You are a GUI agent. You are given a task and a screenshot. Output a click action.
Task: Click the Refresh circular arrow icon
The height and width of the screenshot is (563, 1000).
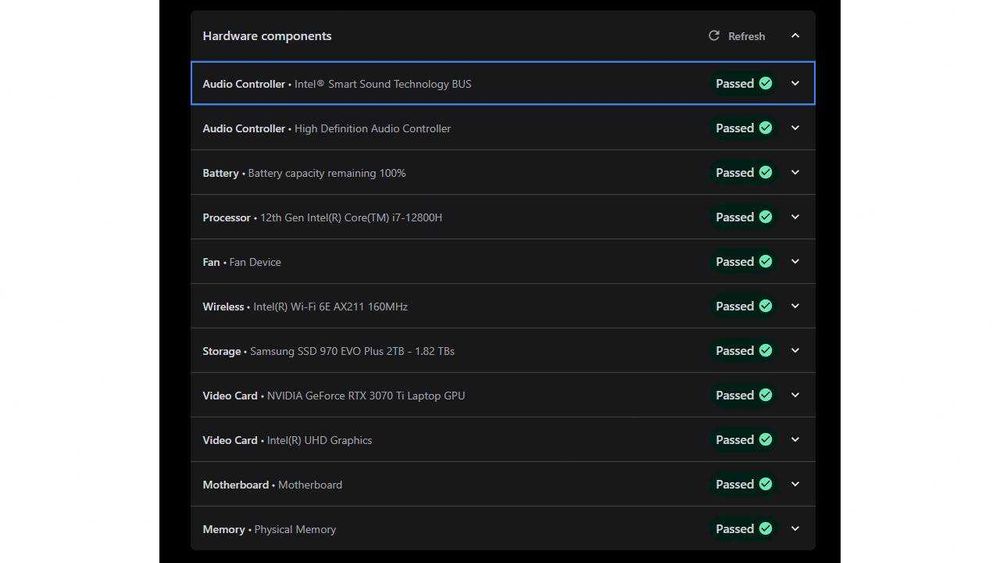point(714,36)
